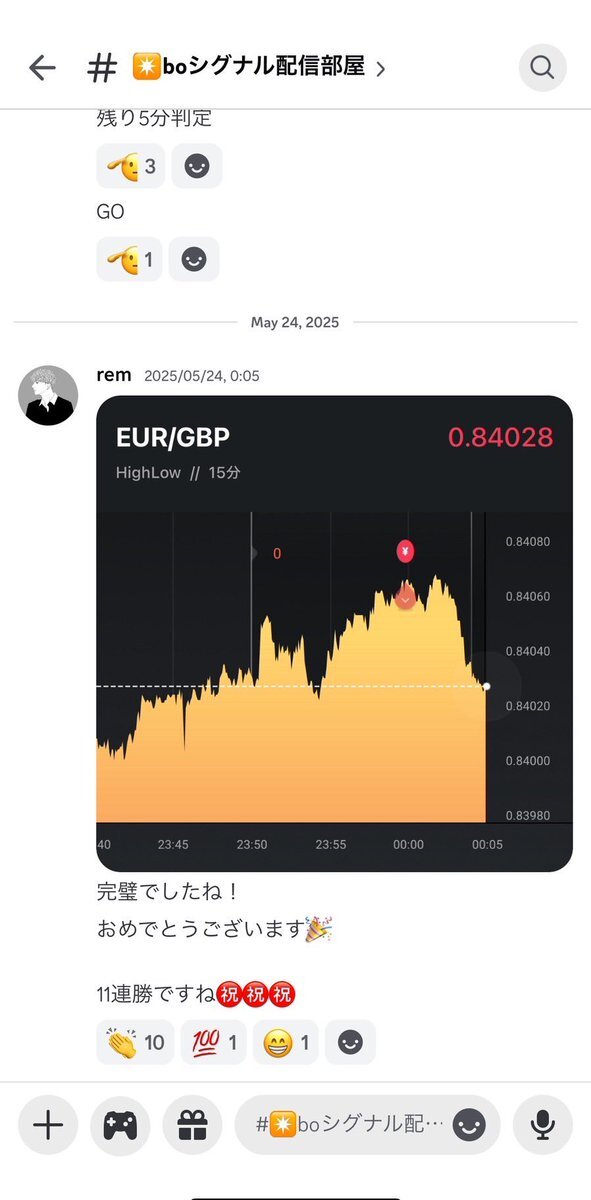The height and width of the screenshot is (1200, 591).
Task: Open channel search magnifier icon
Action: [x=542, y=67]
